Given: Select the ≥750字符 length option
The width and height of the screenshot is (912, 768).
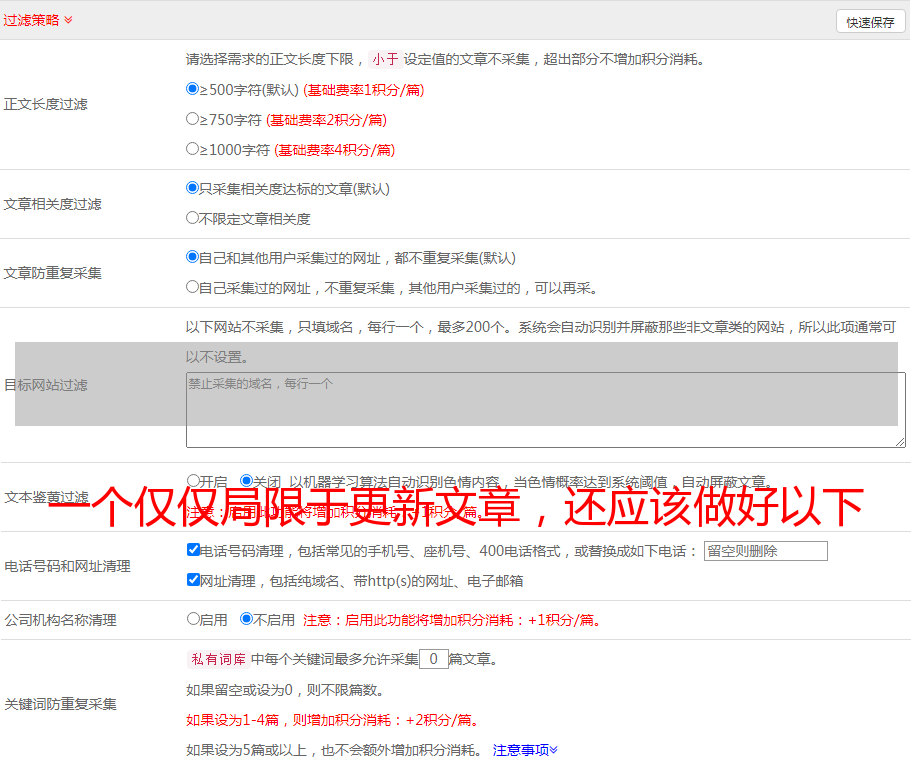Looking at the screenshot, I should click(x=193, y=119).
